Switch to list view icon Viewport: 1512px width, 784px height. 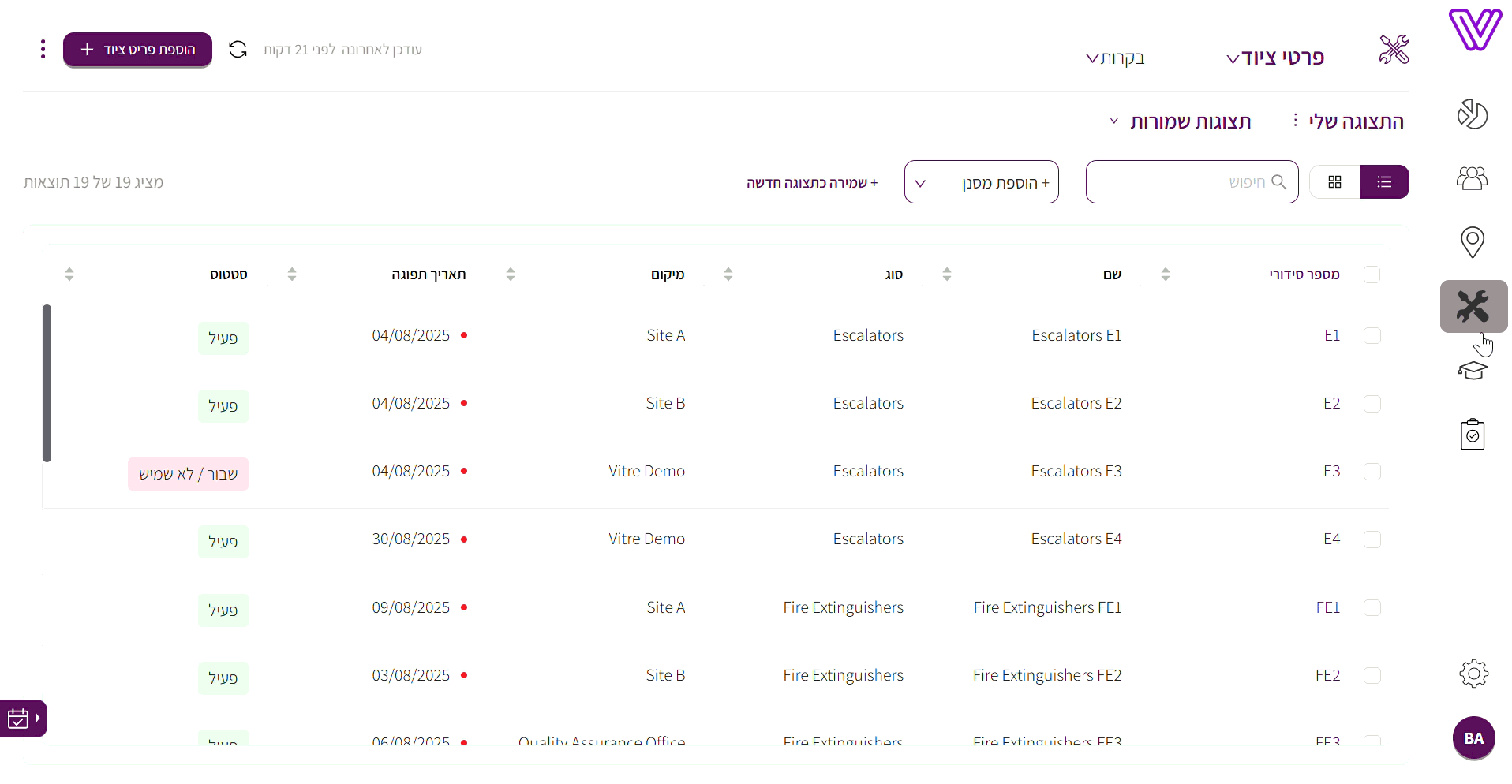click(1384, 182)
